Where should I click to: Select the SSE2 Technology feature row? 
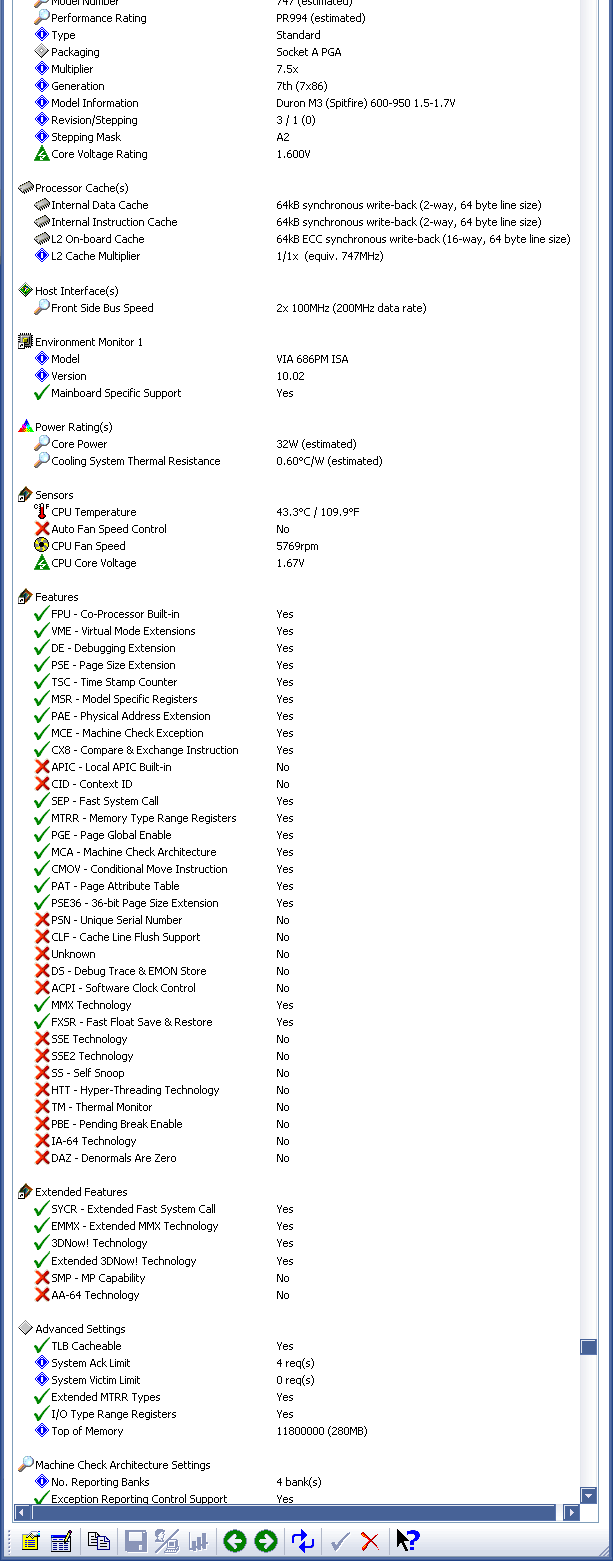tap(92, 1056)
